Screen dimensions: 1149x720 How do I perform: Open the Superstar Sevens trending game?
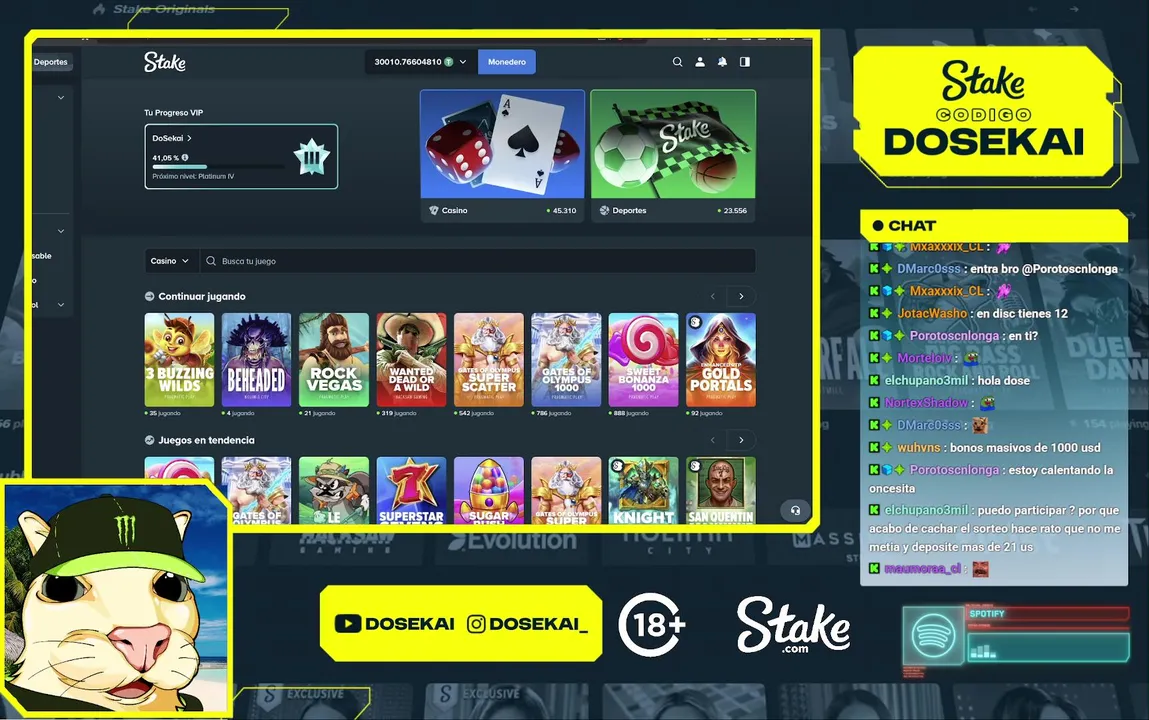411,489
